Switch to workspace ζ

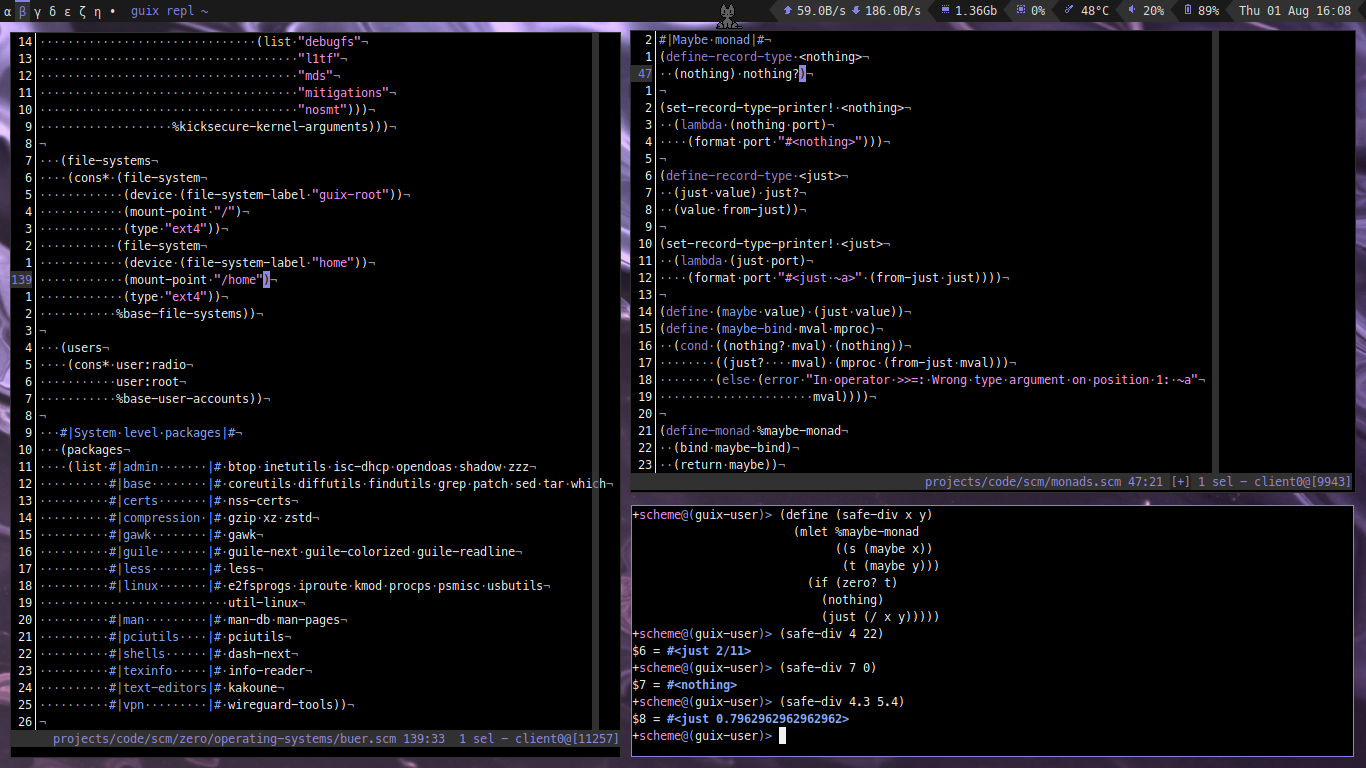[82, 11]
